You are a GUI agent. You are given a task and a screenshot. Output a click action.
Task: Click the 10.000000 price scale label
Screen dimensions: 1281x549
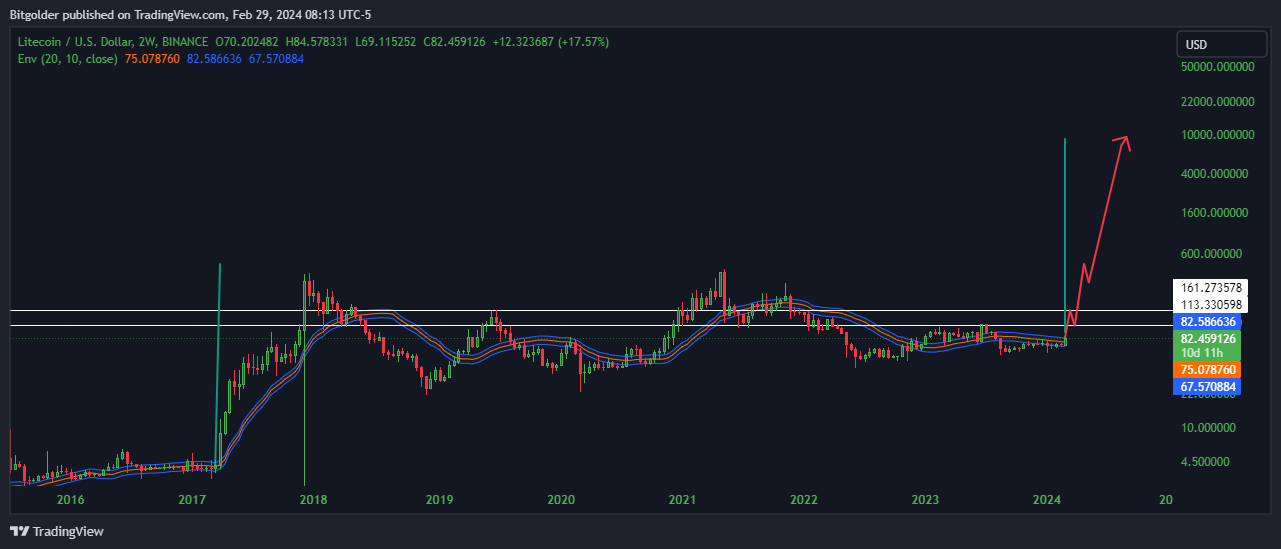pos(1208,428)
